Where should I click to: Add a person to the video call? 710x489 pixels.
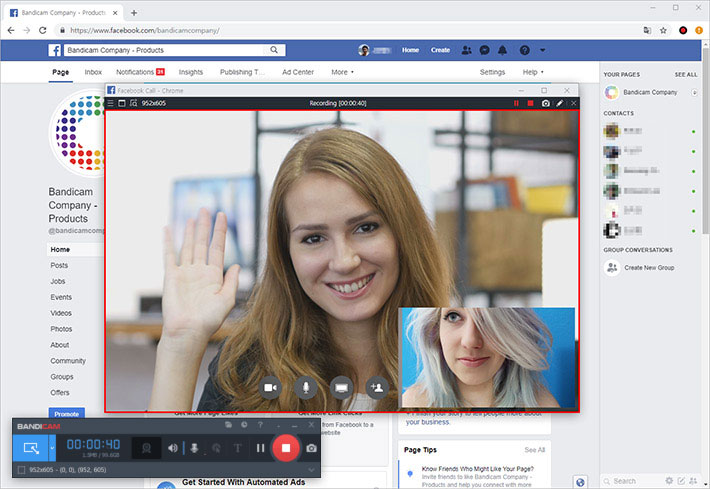(376, 386)
